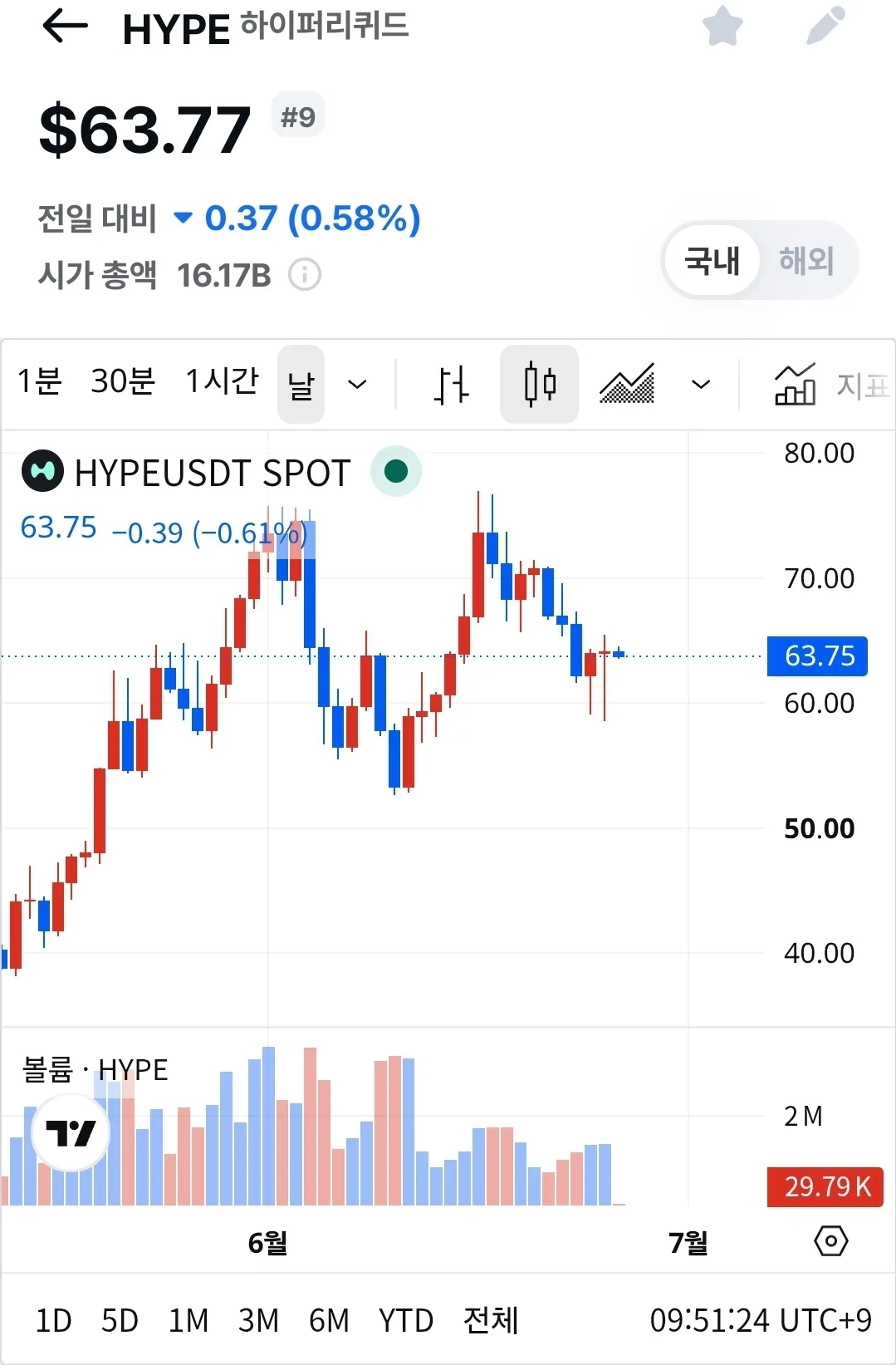The height and width of the screenshot is (1365, 896).
Task: Add HYPE to favorites with star icon
Action: 722,26
